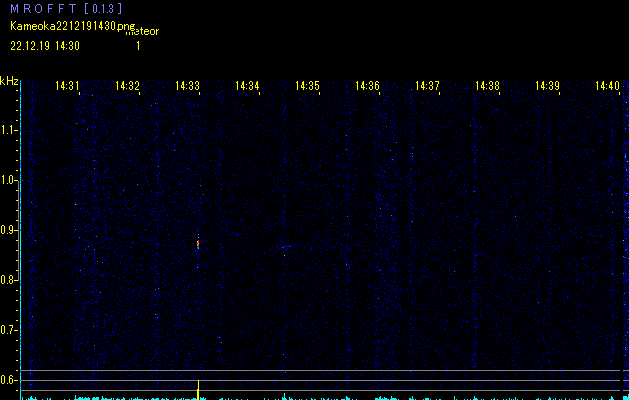Viewport: 629px width, 400px height.
Task: Click the 0.8 kHz frequency label
Action: [8, 280]
